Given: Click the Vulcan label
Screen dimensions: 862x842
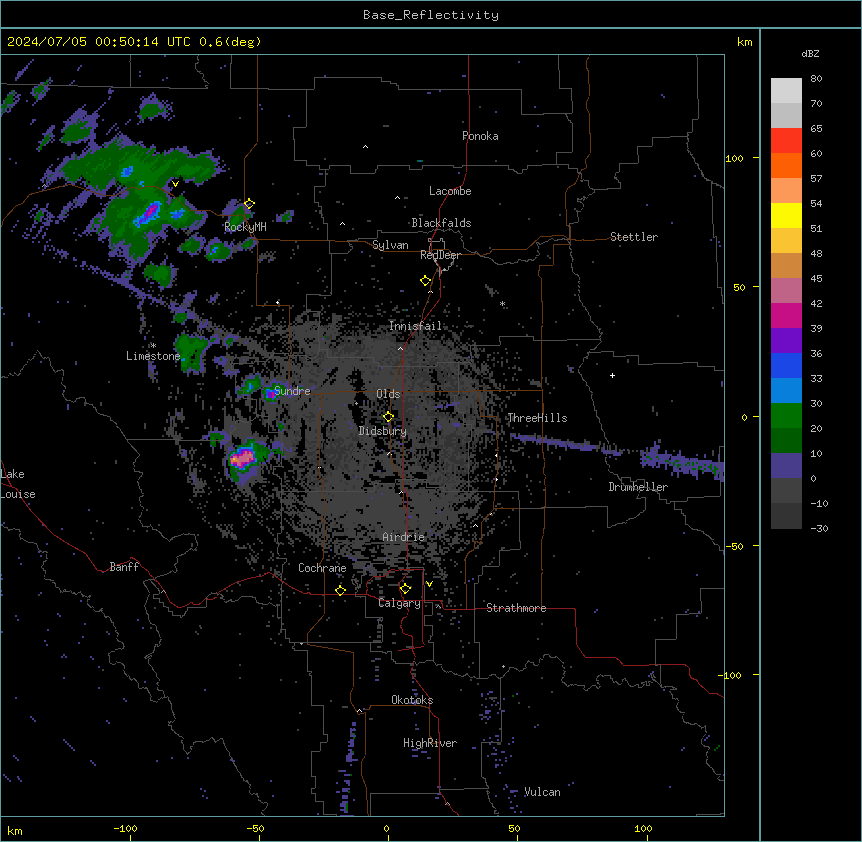Looking at the screenshot, I should coord(542,792).
